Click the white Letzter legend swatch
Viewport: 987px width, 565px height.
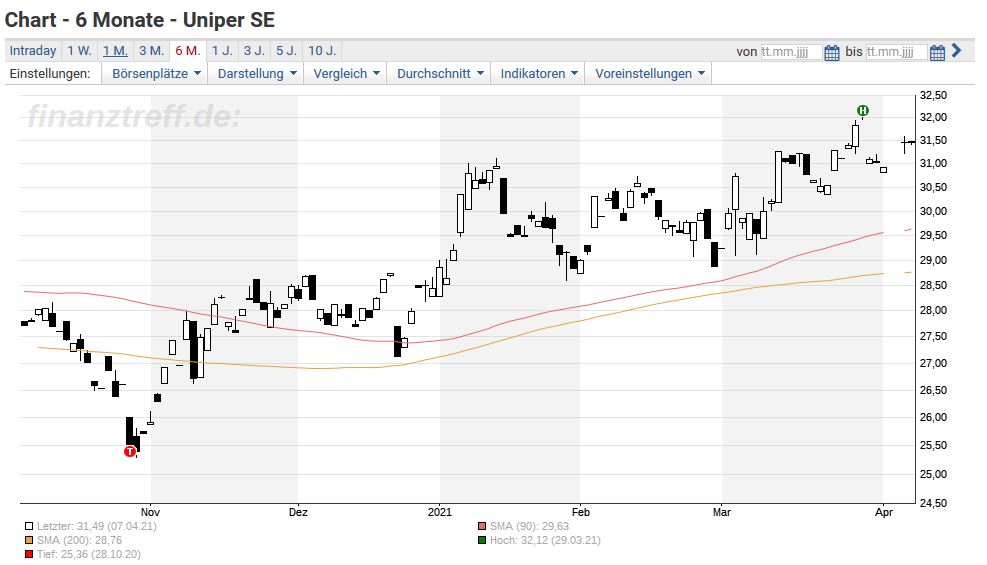pos(29,527)
